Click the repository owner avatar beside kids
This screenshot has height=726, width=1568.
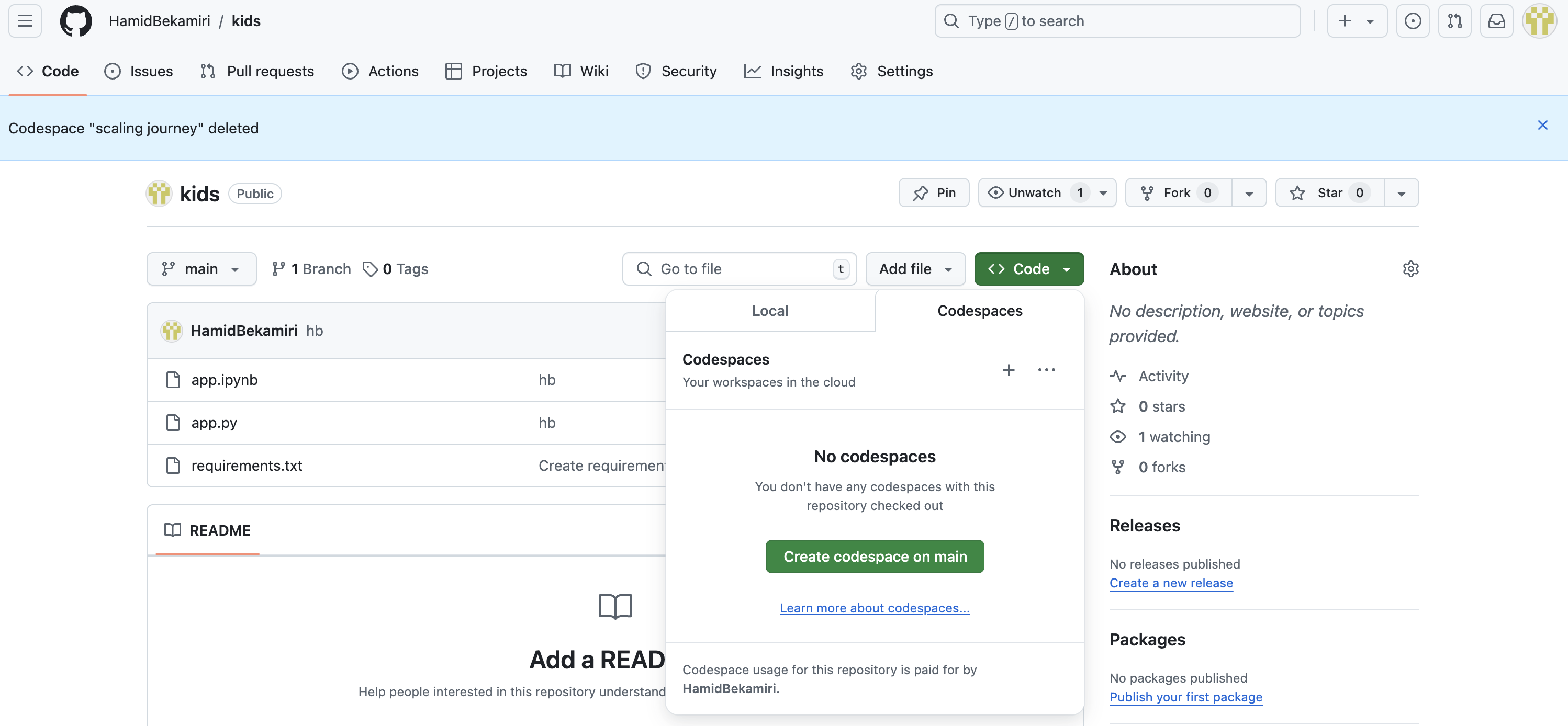[159, 194]
